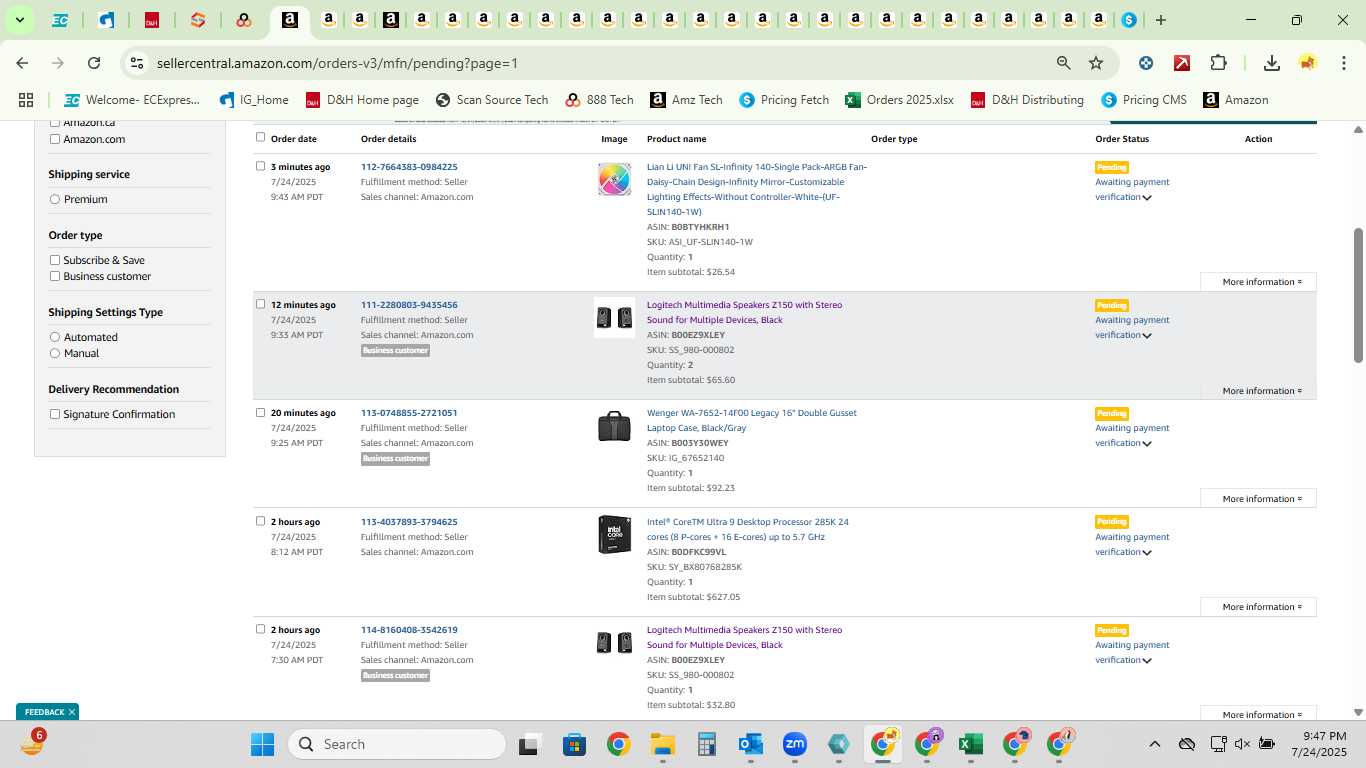Open the D&H Distributing bookmark
Viewport: 1366px width, 768px height.
(1027, 100)
